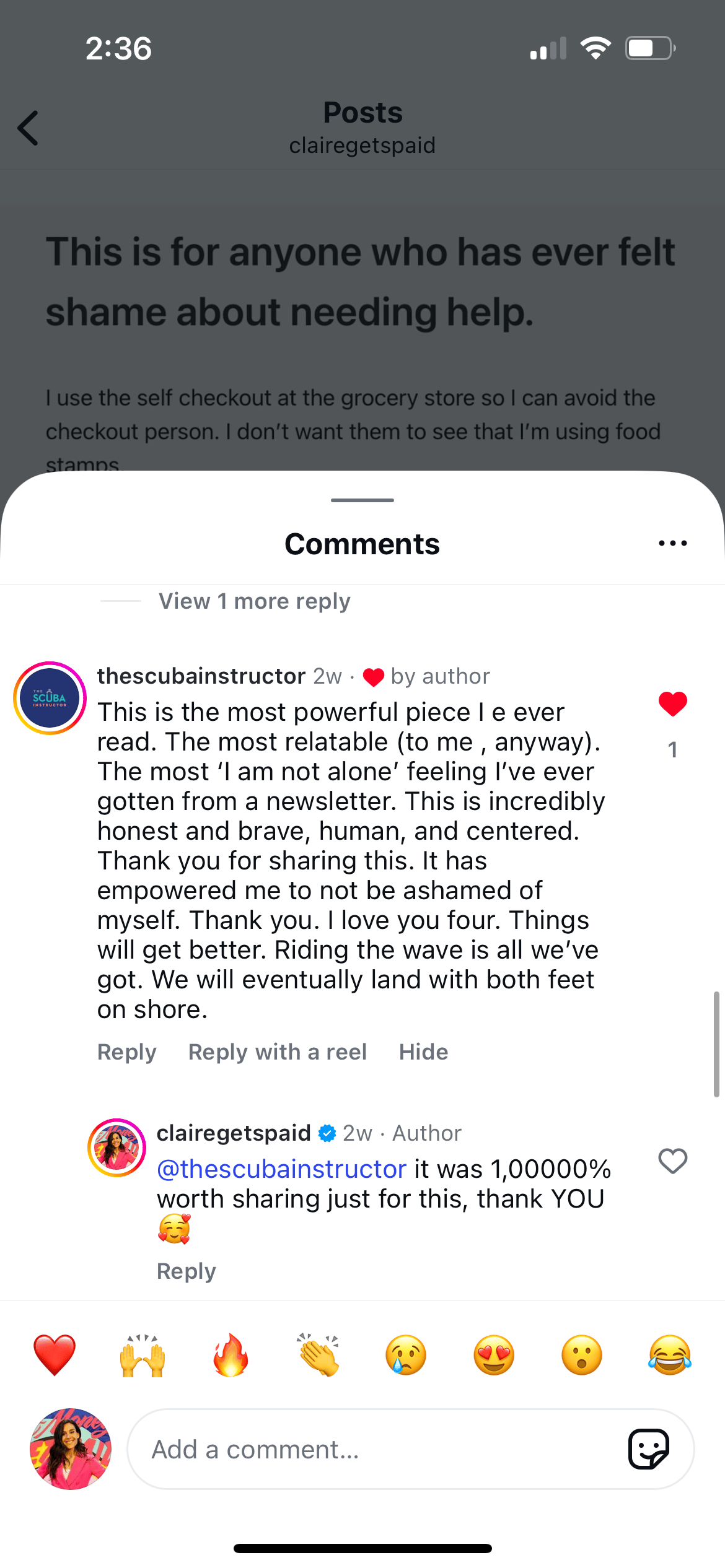Hide thescubainstructor's comment

pos(423,1052)
